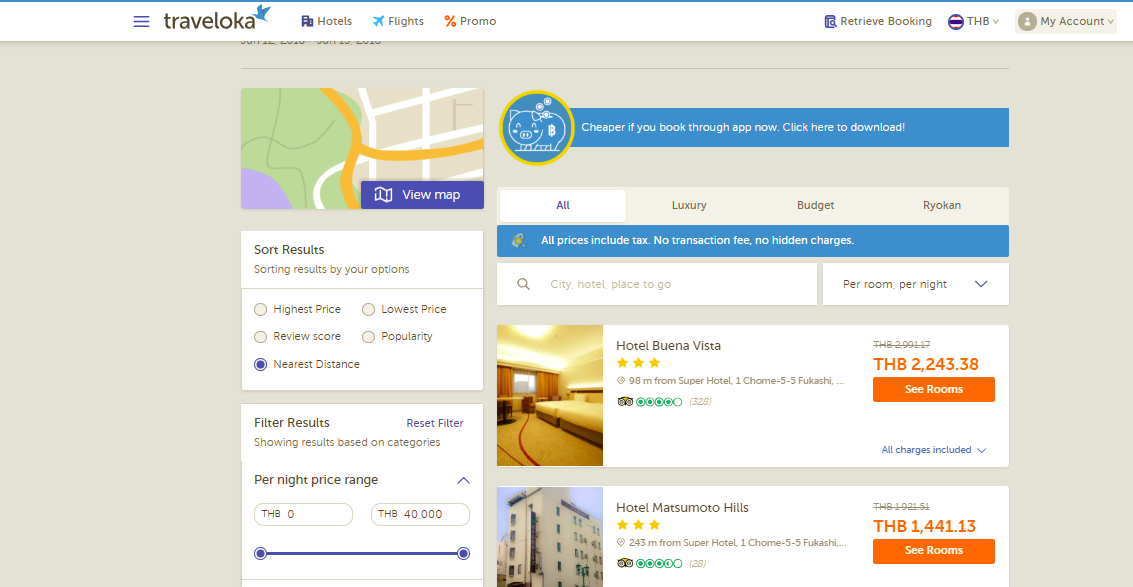Switch to the Budget tab
Screen dimensions: 1133x587
tap(816, 205)
